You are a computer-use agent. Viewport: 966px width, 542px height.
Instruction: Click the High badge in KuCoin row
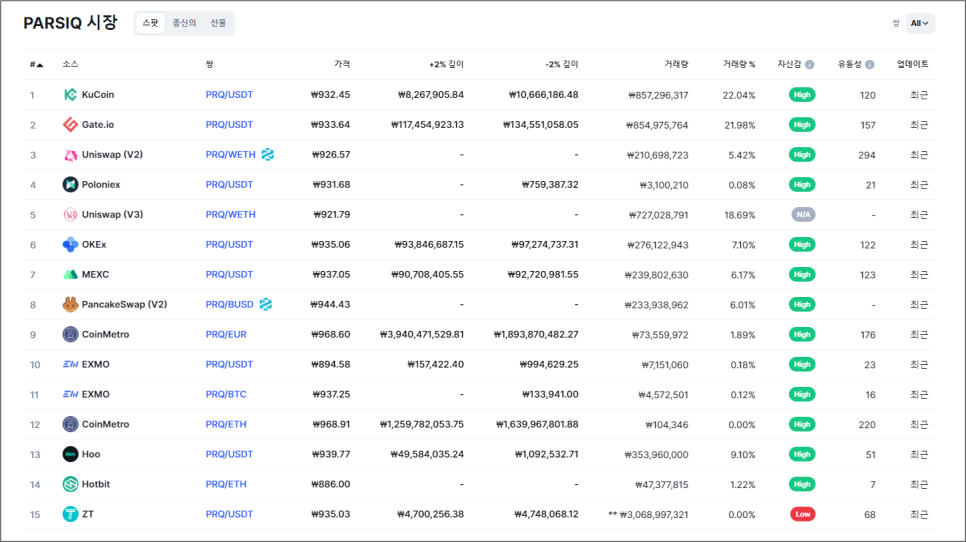click(x=802, y=95)
